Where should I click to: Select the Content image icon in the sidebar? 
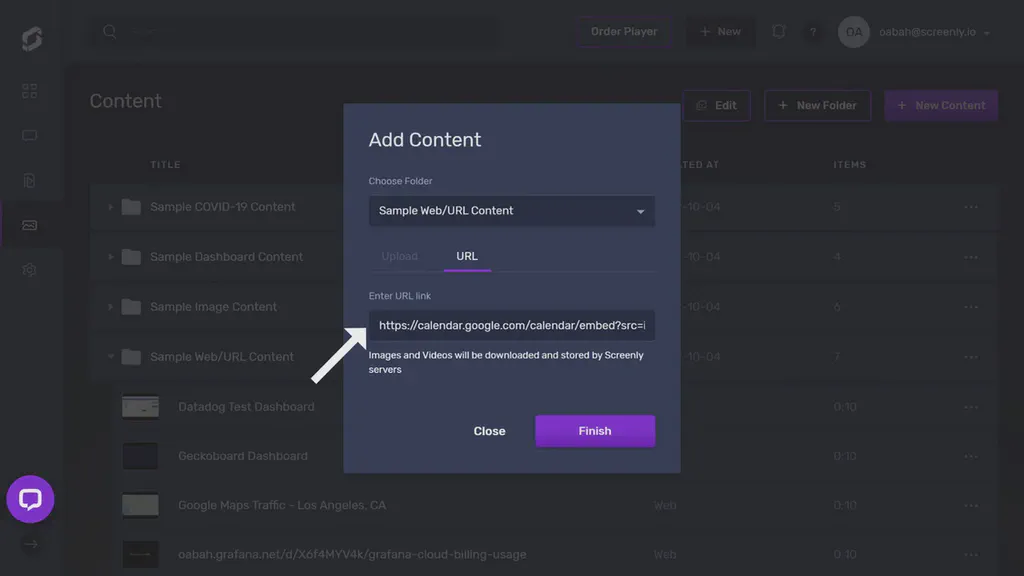pos(29,224)
